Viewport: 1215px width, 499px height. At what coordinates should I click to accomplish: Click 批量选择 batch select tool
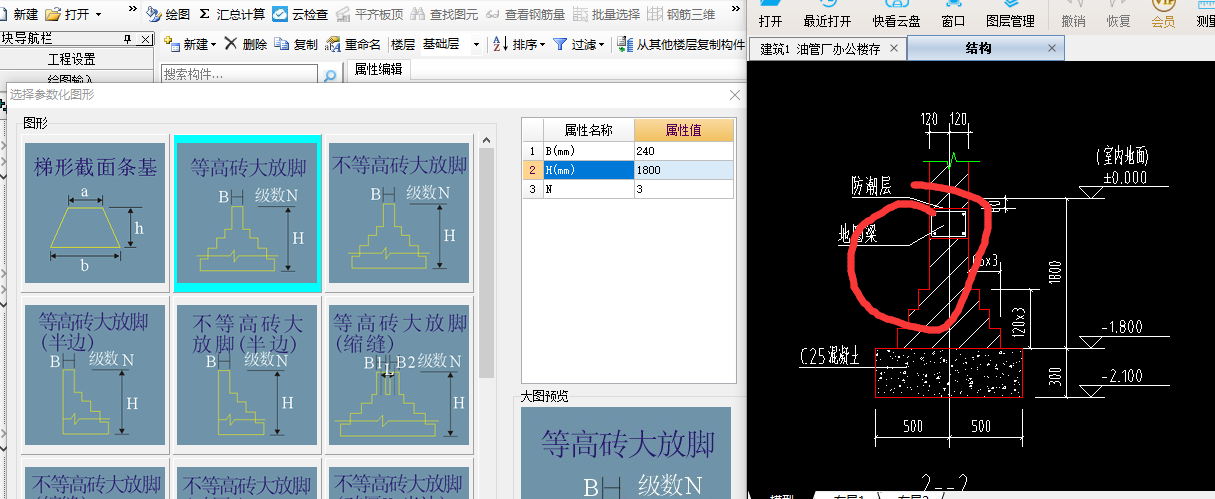(605, 14)
